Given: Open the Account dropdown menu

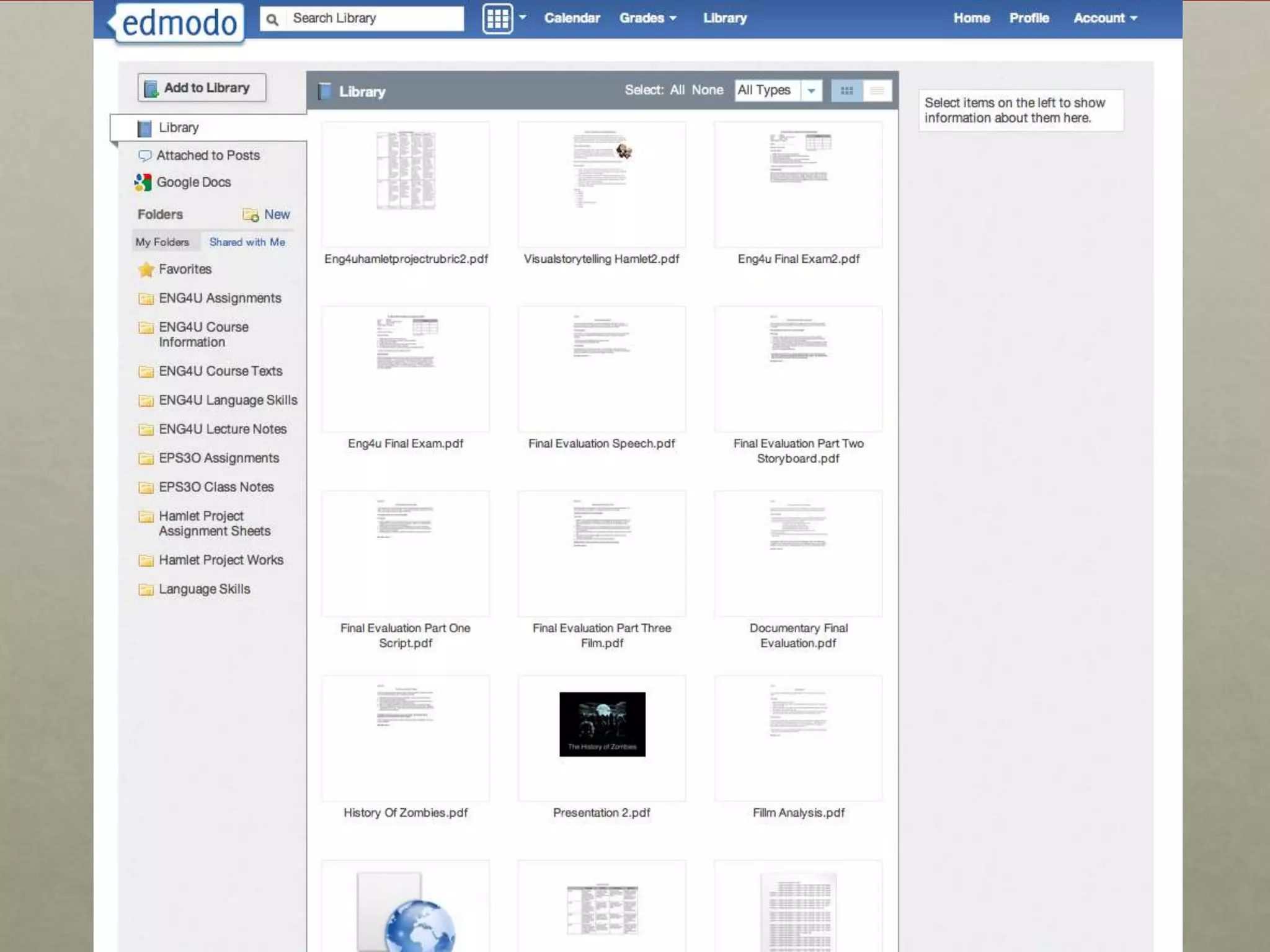Looking at the screenshot, I should click(x=1105, y=18).
